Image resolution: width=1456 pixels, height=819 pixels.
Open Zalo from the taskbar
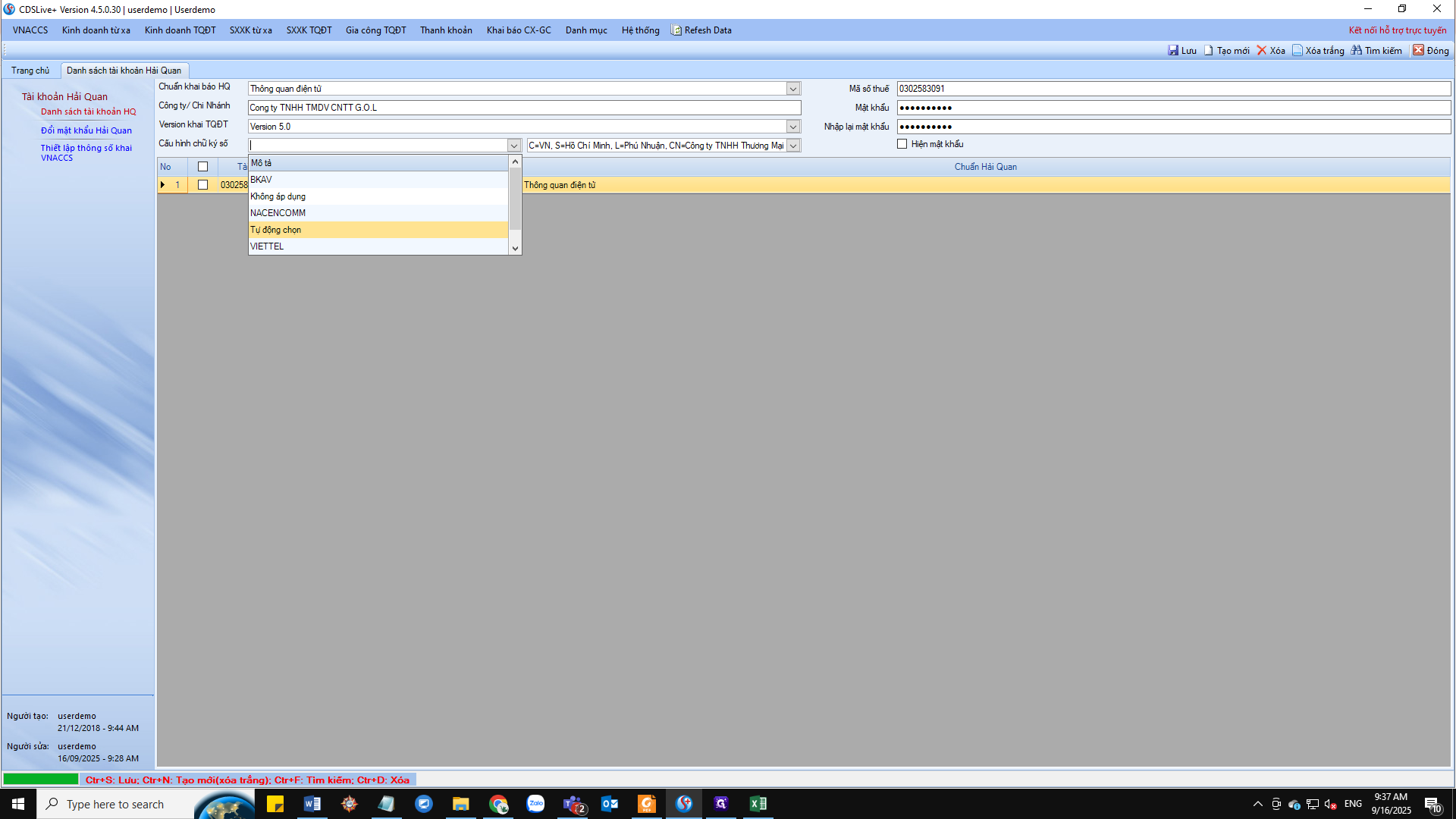pos(535,804)
